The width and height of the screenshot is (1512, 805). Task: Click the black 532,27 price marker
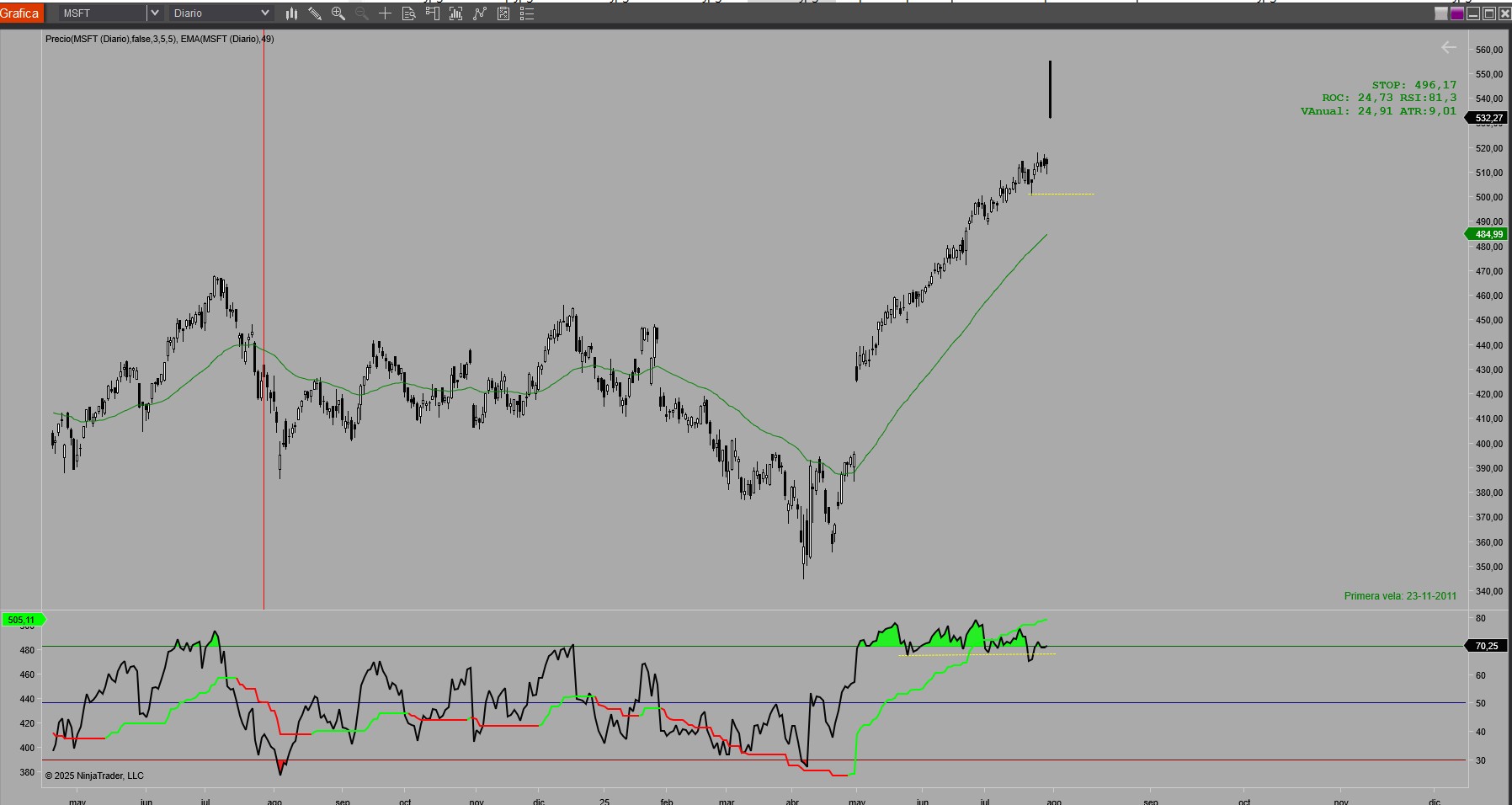click(1488, 118)
